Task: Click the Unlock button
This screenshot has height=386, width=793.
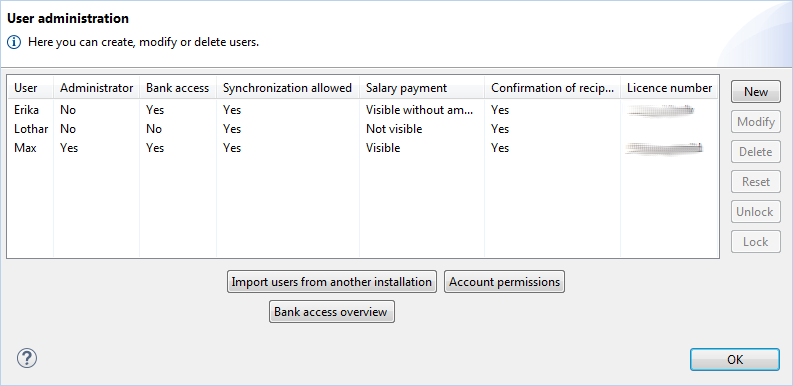Action: (756, 211)
